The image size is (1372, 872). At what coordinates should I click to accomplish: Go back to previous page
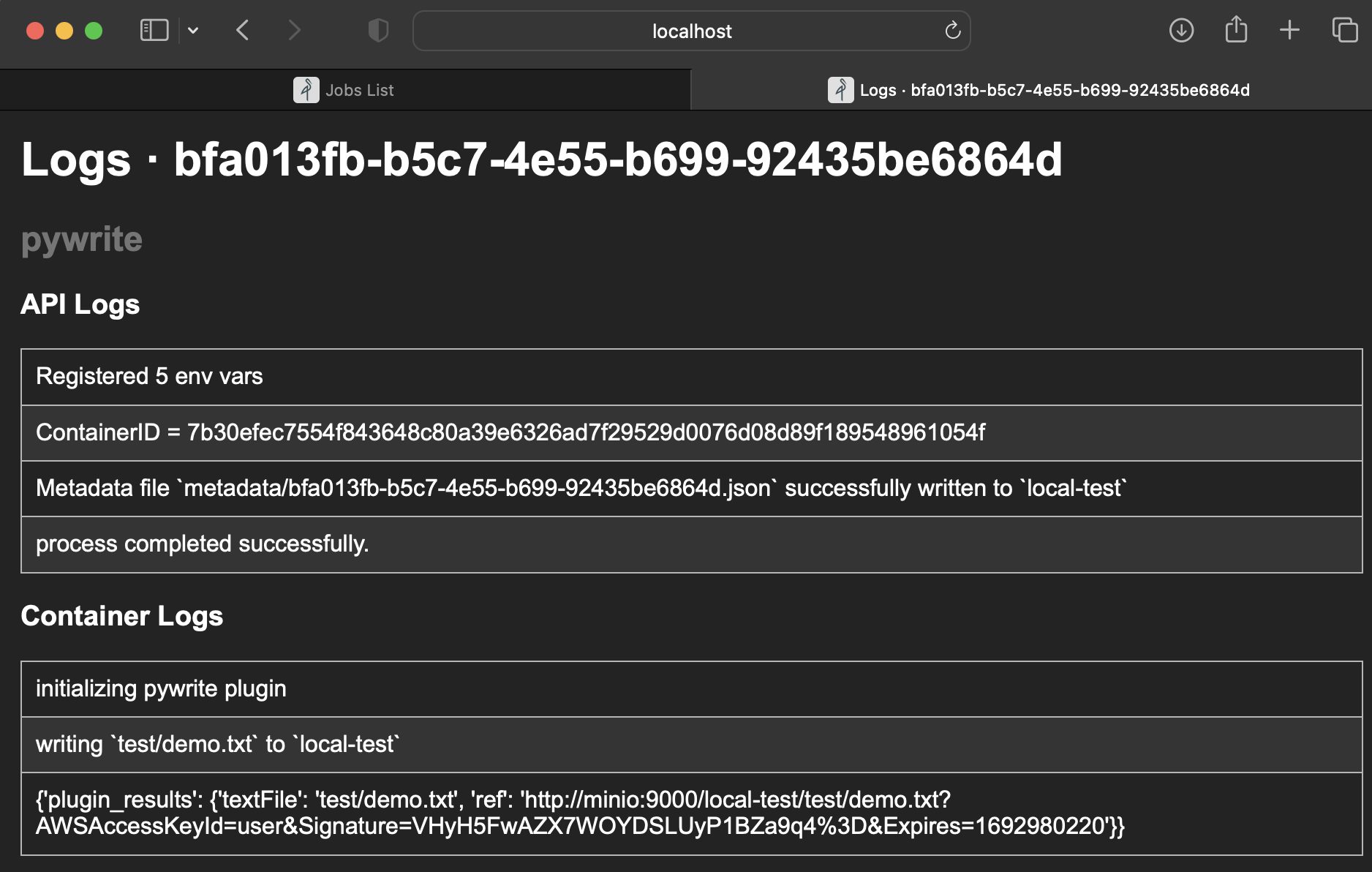point(243,31)
